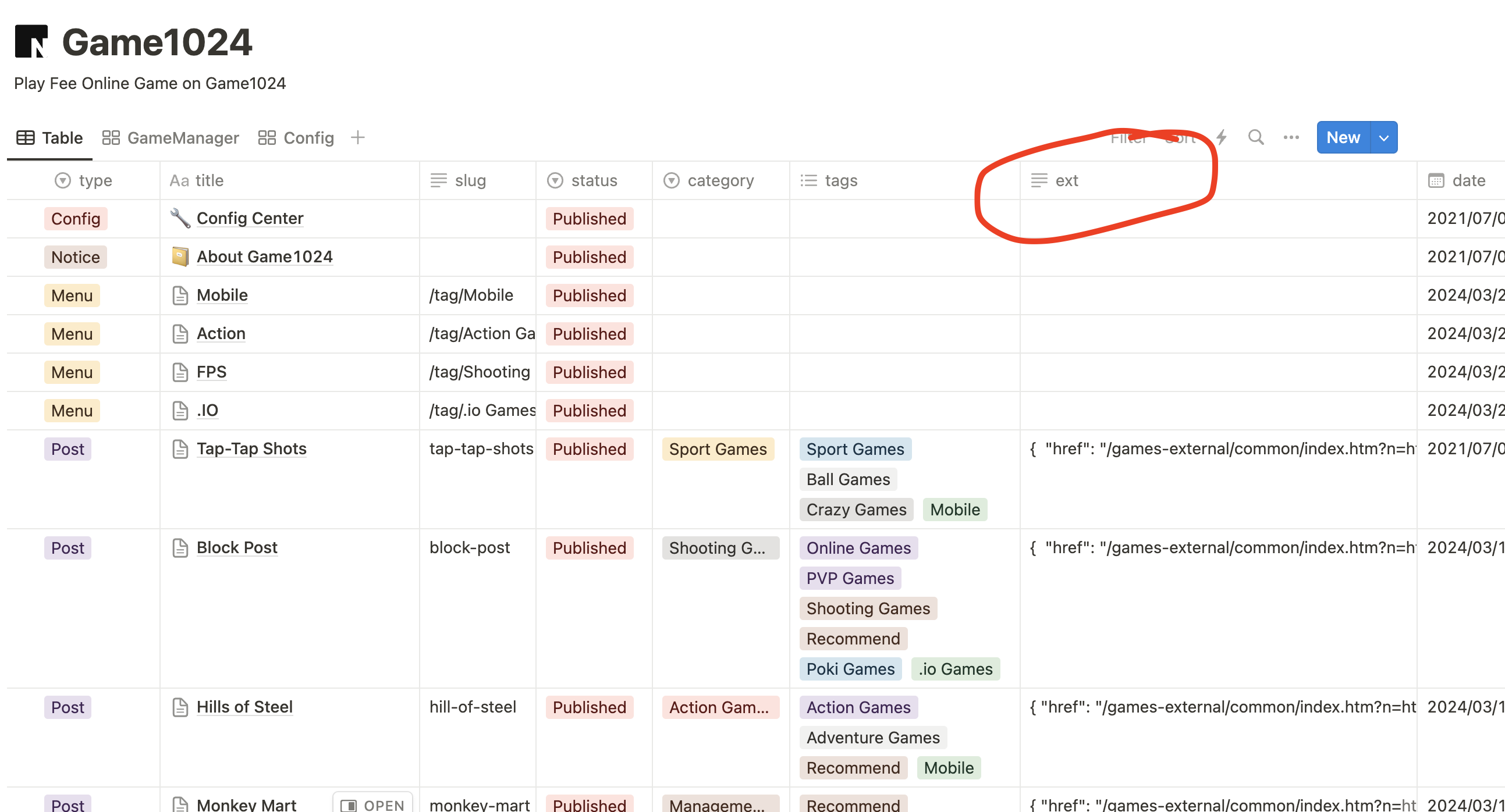Click the Published status of the FPS row
Screen dimensions: 1505x812
590,372
